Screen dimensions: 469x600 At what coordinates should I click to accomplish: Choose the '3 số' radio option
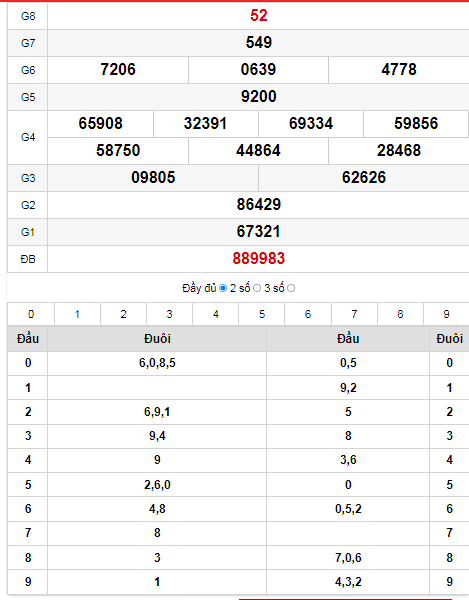[x=291, y=288]
